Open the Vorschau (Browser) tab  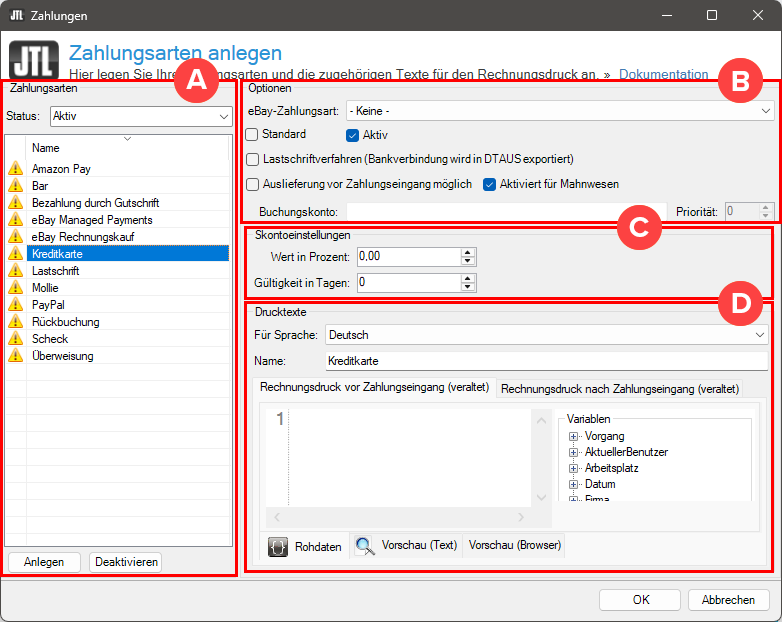pos(515,546)
